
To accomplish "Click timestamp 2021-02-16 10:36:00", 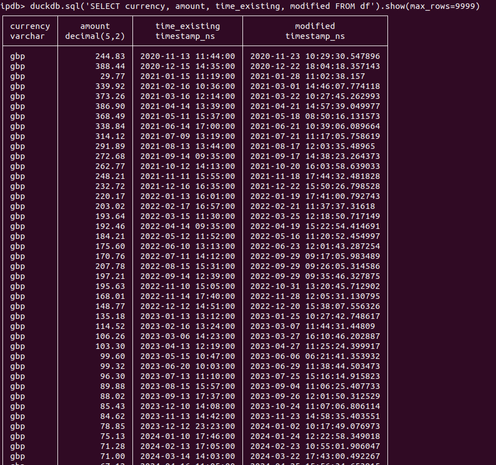I will tap(188, 86).
